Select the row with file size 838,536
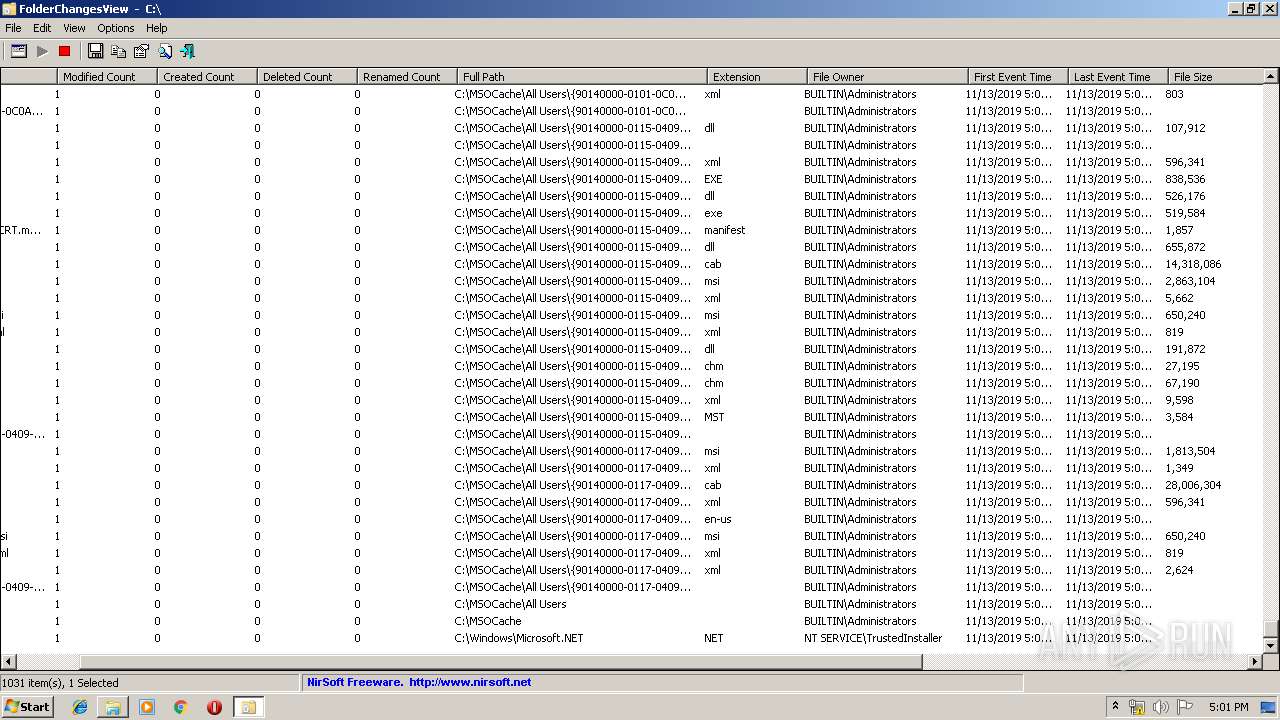This screenshot has height=720, width=1280. pos(632,179)
